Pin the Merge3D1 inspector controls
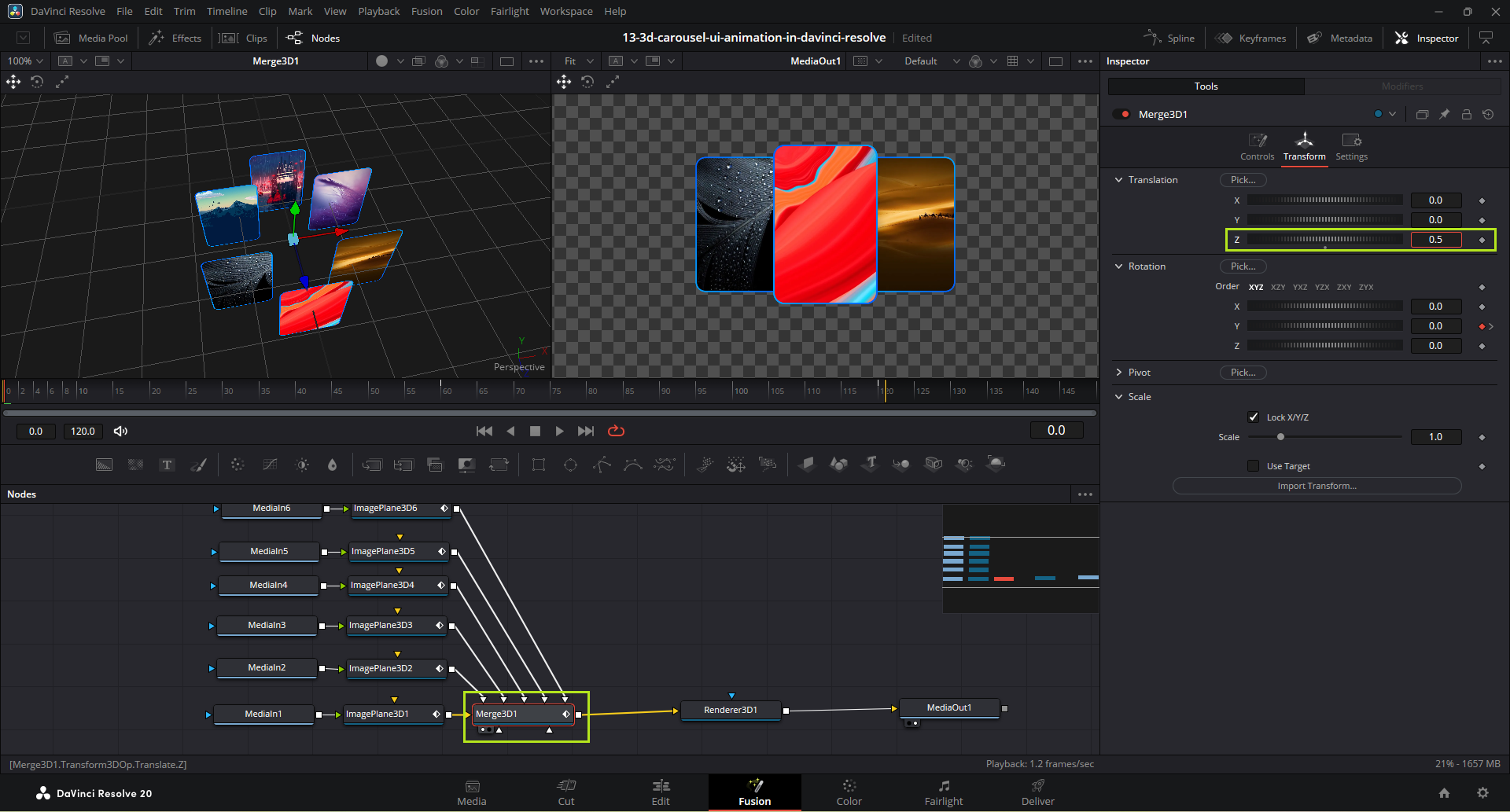Screen dimensions: 1510x812 pos(1444,114)
